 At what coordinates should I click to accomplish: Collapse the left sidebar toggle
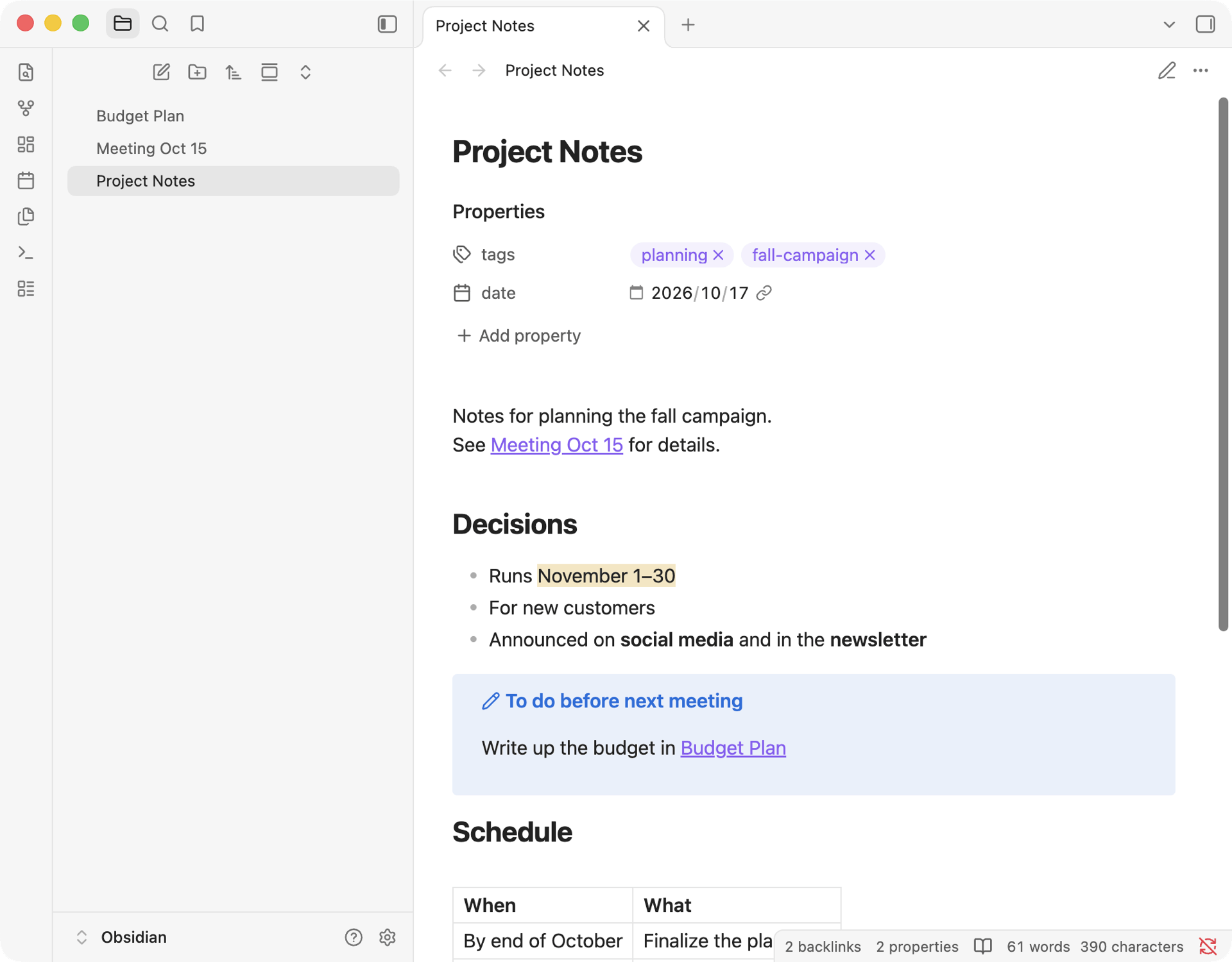point(387,24)
